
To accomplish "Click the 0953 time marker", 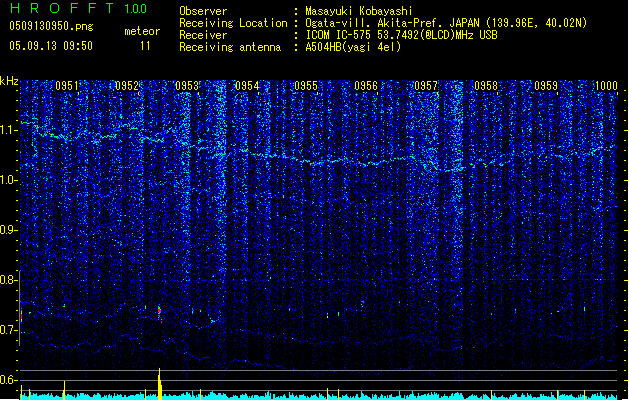I will pos(187,86).
